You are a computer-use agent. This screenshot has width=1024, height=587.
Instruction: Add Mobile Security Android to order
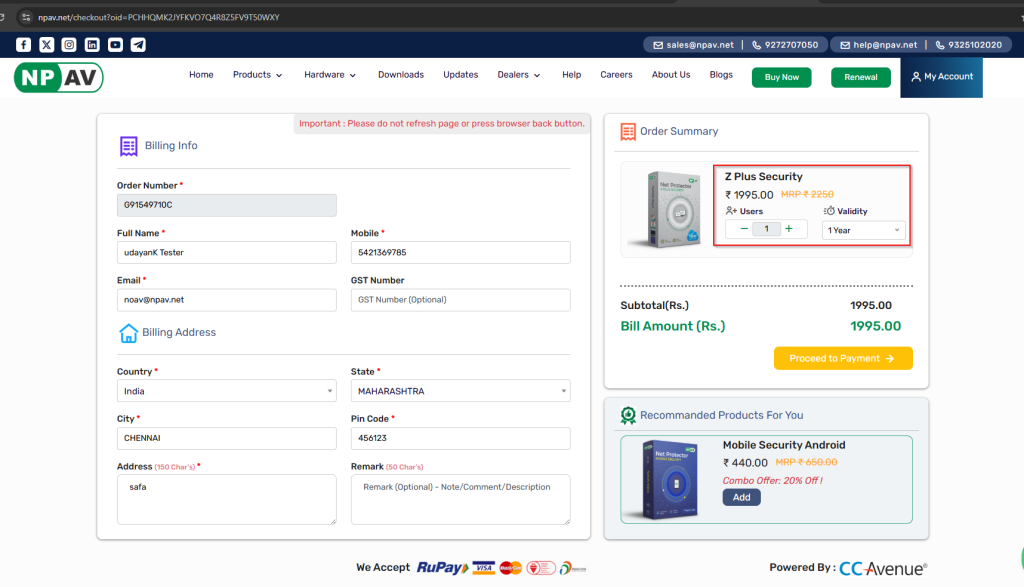point(741,497)
